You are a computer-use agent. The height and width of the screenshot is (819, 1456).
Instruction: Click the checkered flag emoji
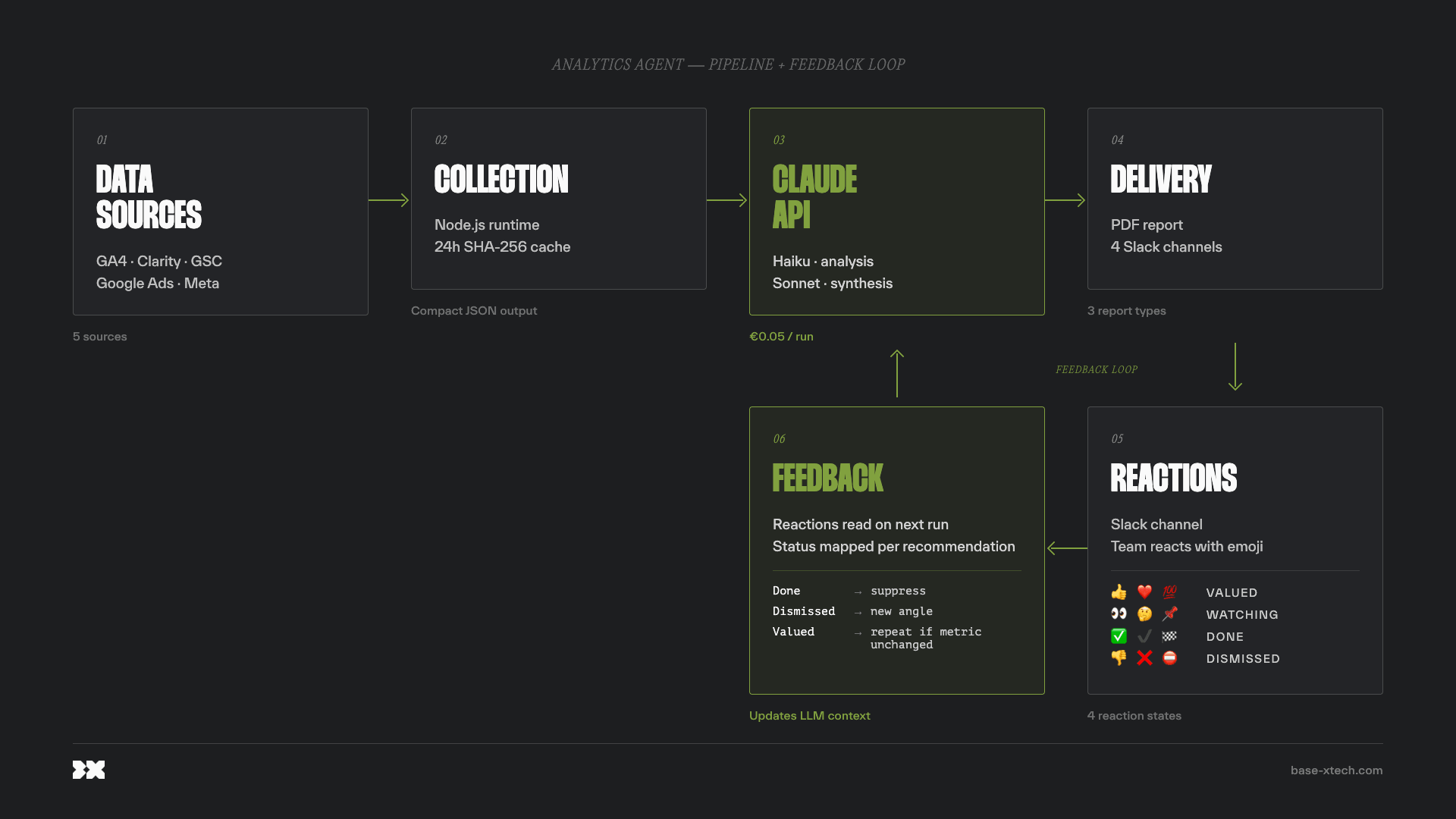click(1170, 636)
